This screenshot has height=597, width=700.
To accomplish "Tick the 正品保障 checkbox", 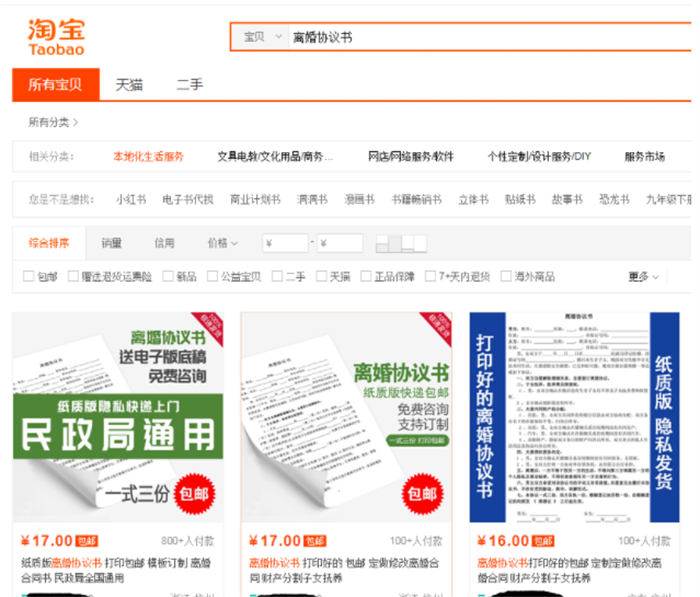I will pyautogui.click(x=366, y=277).
